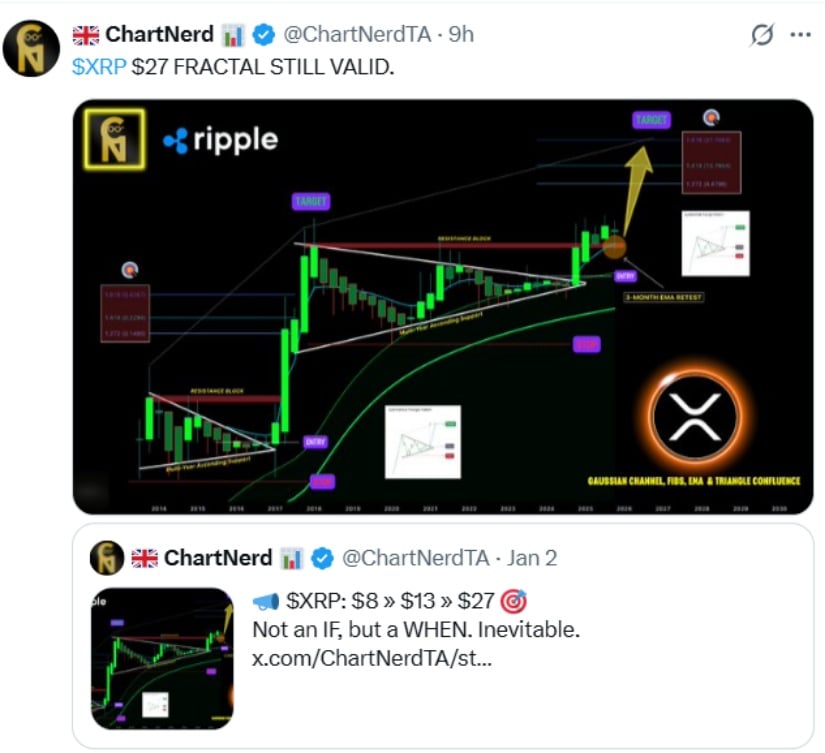This screenshot has height=753, width=825.
Task: Click the bar chart emoji after the top ChartNerd name
Action: coord(234,35)
